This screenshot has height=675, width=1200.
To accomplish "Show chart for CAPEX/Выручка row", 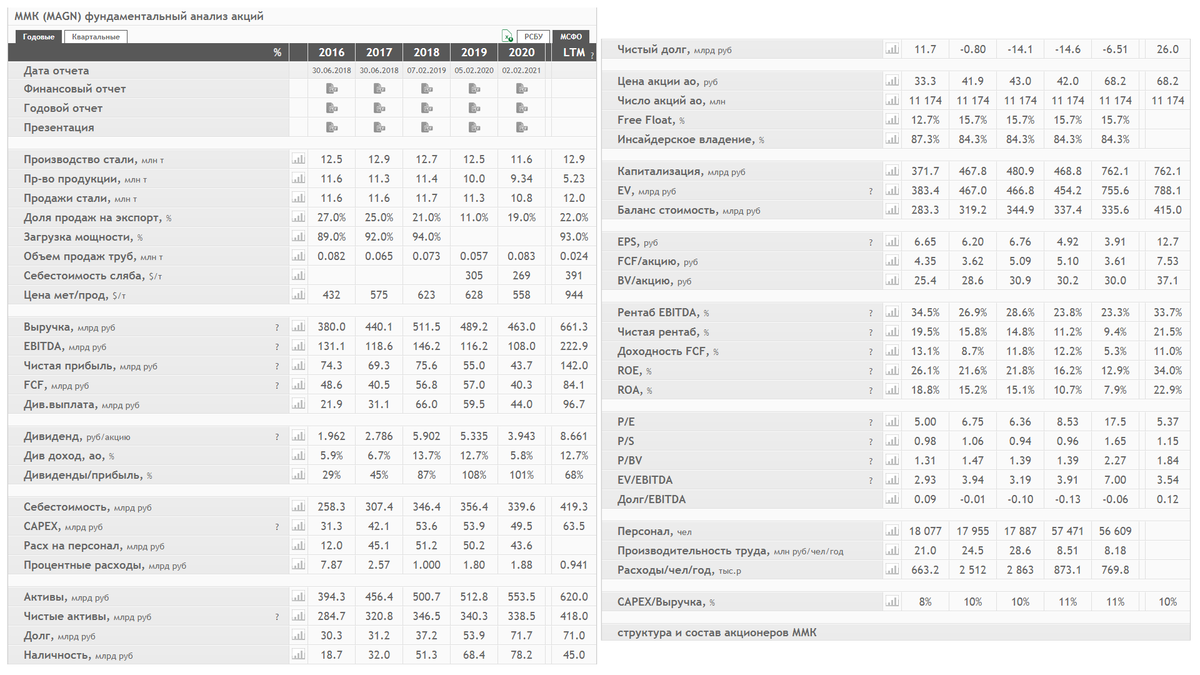I will tap(892, 602).
